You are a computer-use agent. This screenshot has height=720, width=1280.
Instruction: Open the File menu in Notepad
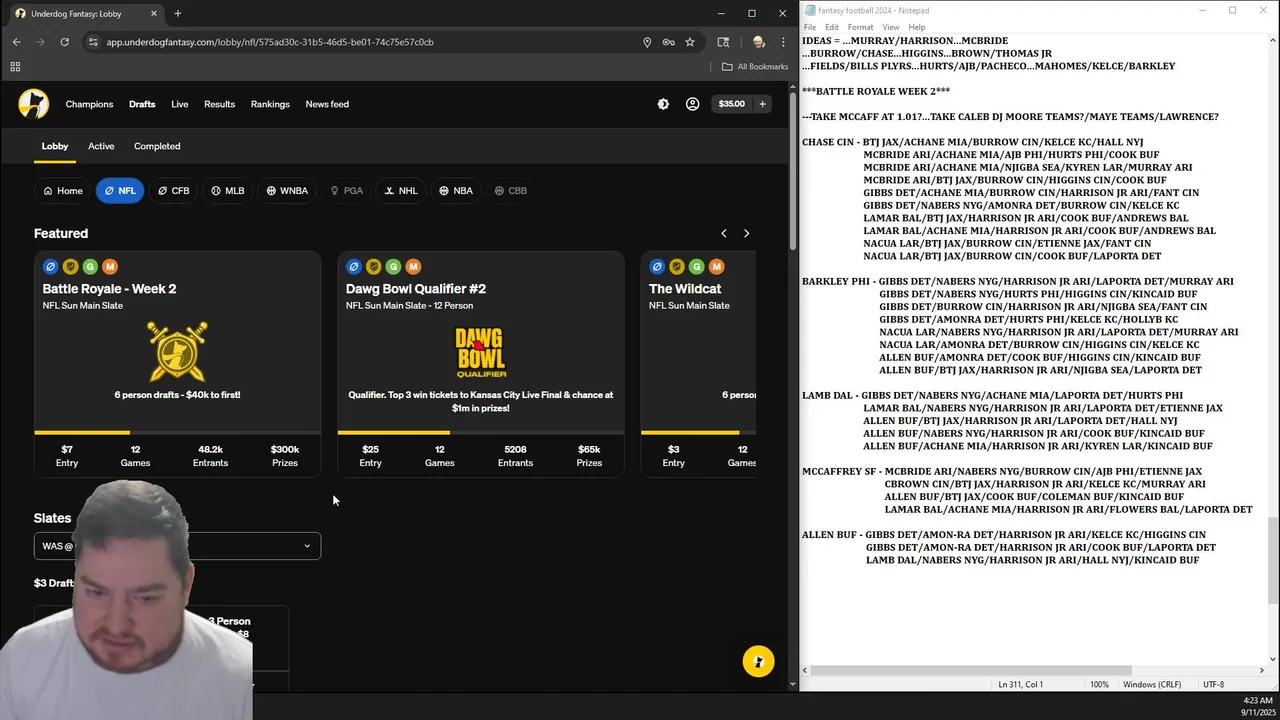pos(810,27)
